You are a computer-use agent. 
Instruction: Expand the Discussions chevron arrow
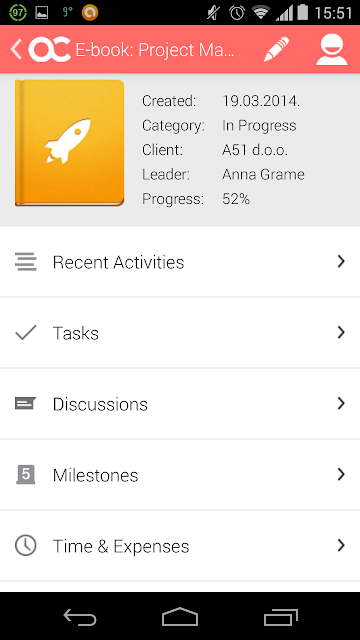coord(341,404)
